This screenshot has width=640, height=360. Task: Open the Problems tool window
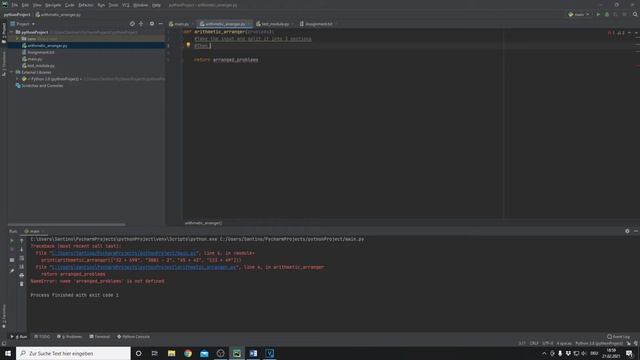pos(70,337)
